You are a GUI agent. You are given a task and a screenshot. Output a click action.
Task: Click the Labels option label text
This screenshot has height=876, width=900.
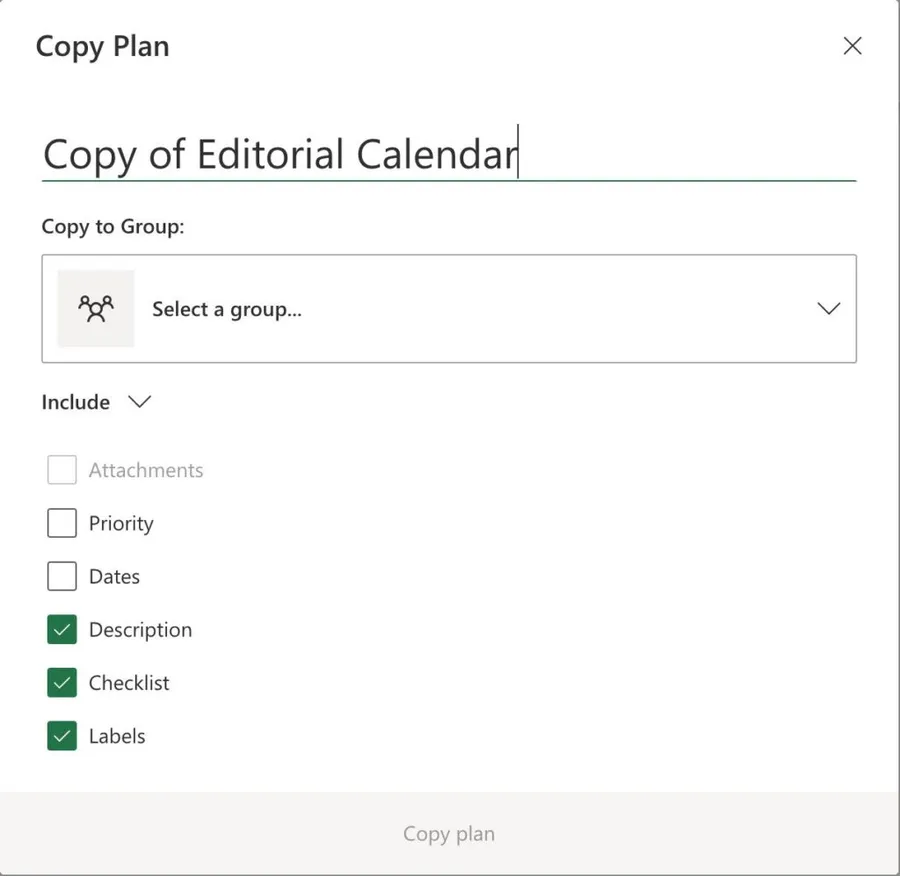click(x=117, y=736)
